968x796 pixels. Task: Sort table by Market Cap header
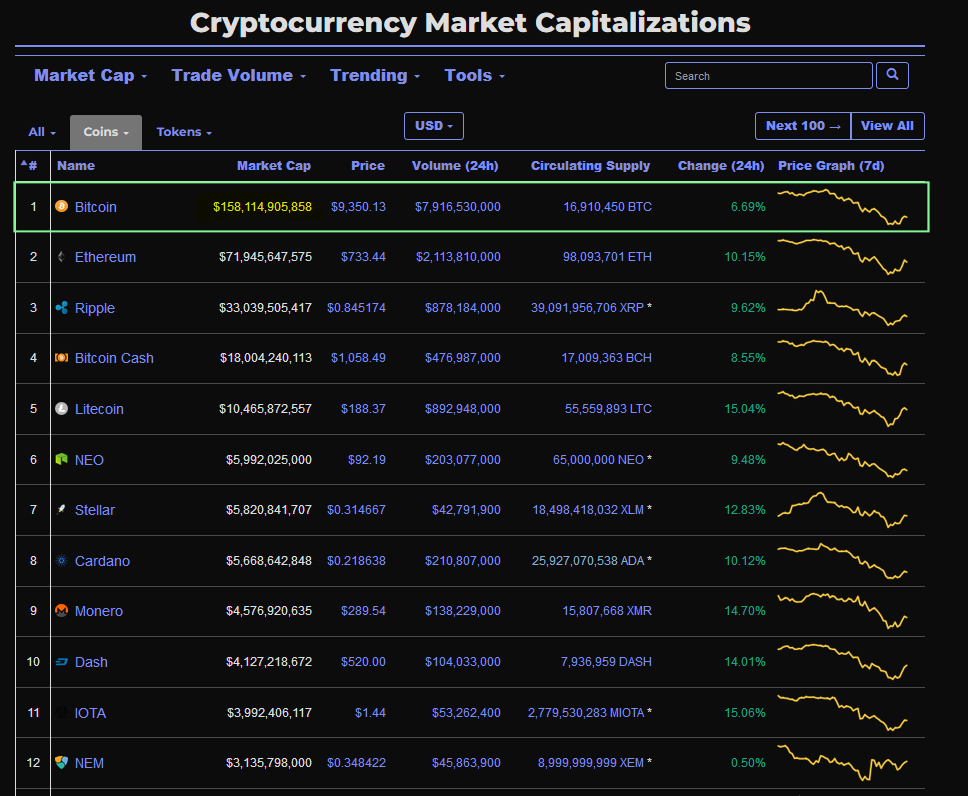(273, 165)
